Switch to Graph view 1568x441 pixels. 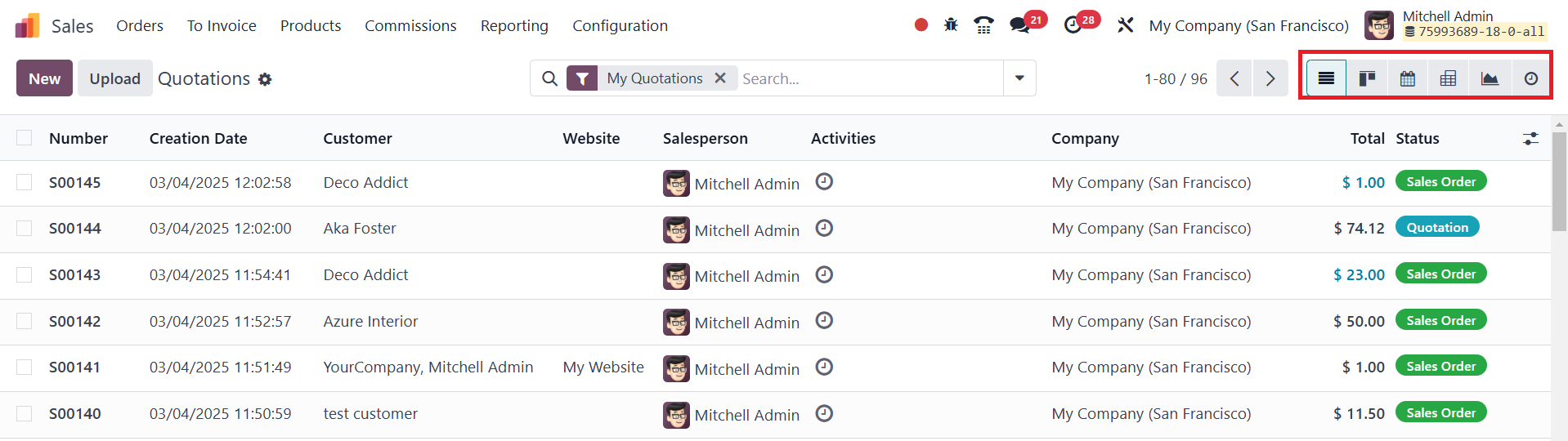pyautogui.click(x=1490, y=78)
